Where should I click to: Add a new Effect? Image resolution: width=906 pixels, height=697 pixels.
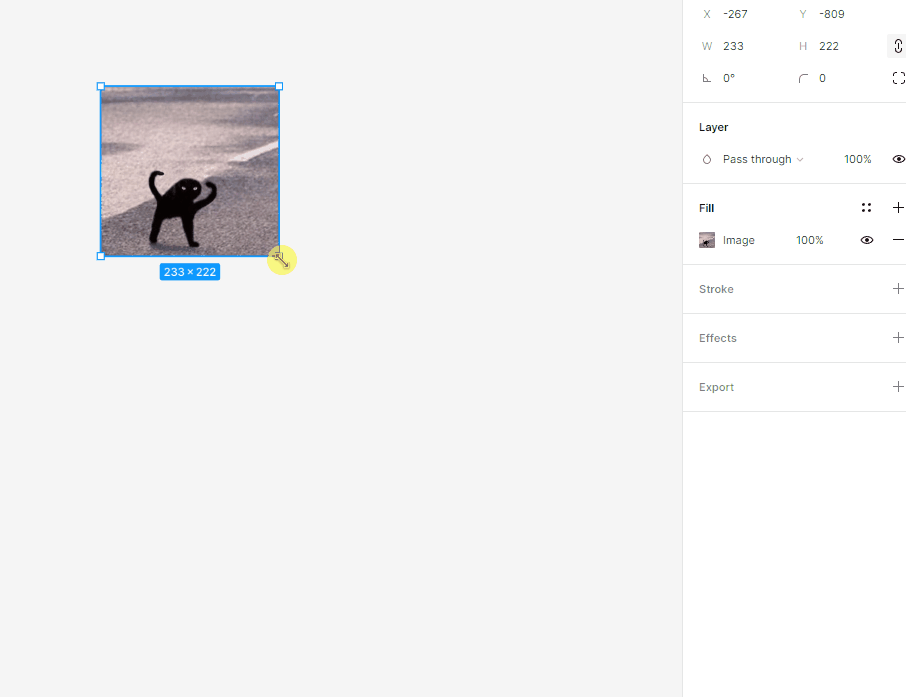[x=898, y=338]
